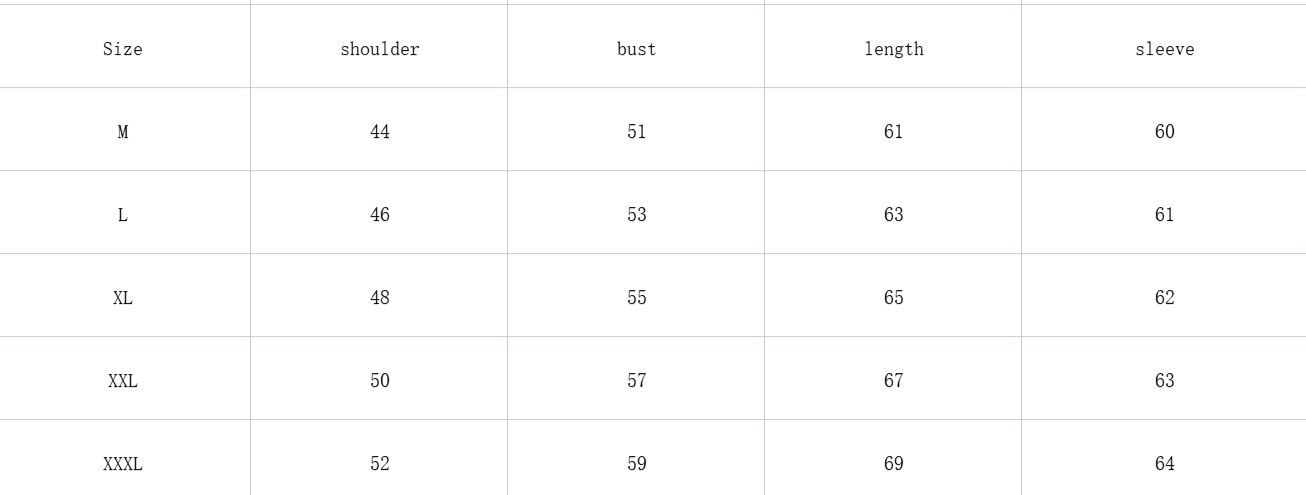This screenshot has width=1306, height=495.
Task: Click shoulder value 48 for XL
Action: click(380, 298)
